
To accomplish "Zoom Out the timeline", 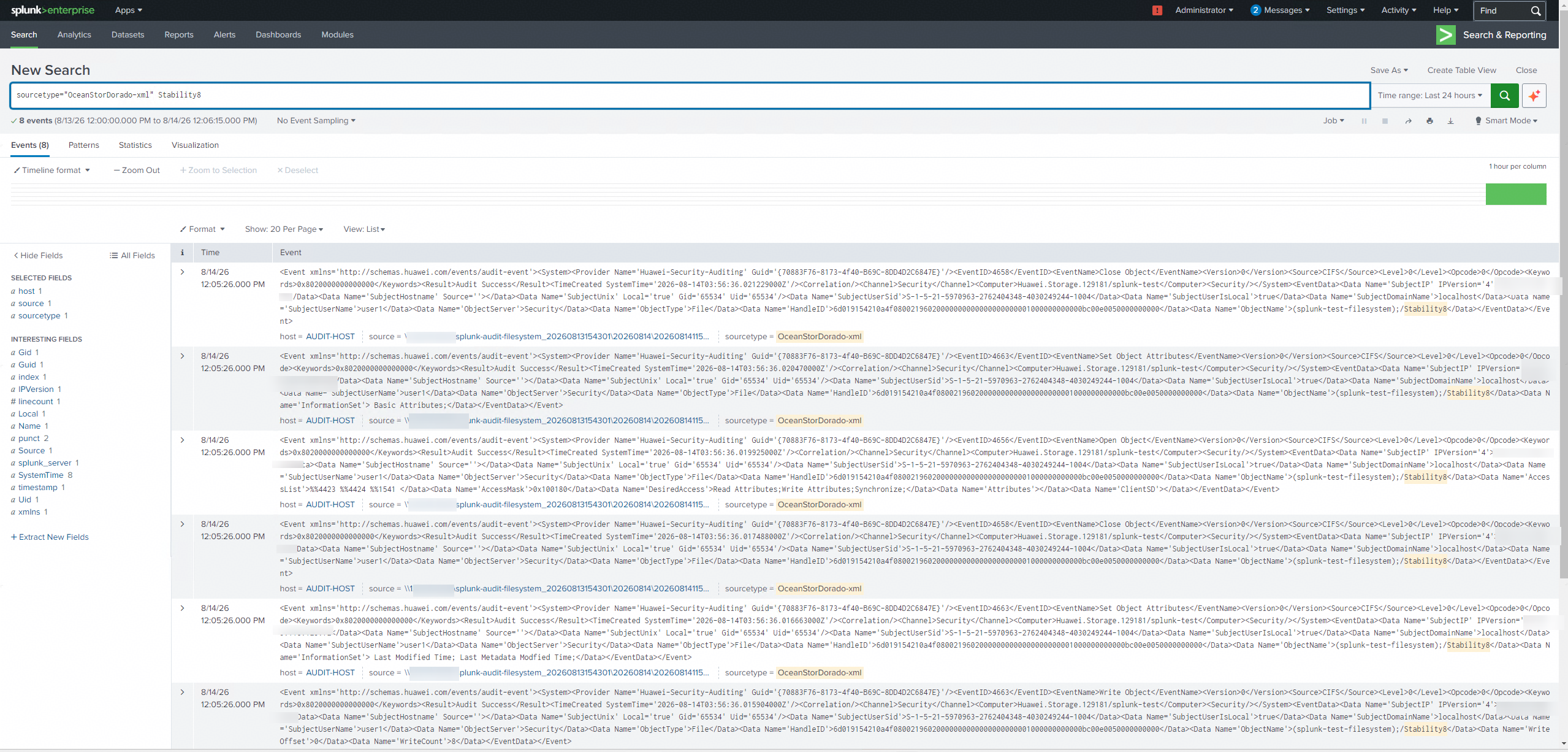I will pos(137,171).
